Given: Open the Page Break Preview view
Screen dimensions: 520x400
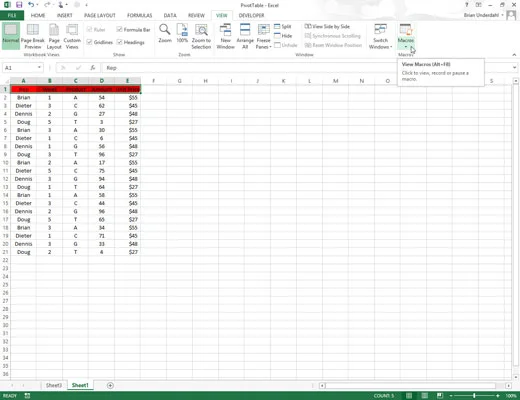Looking at the screenshot, I should tap(33, 36).
